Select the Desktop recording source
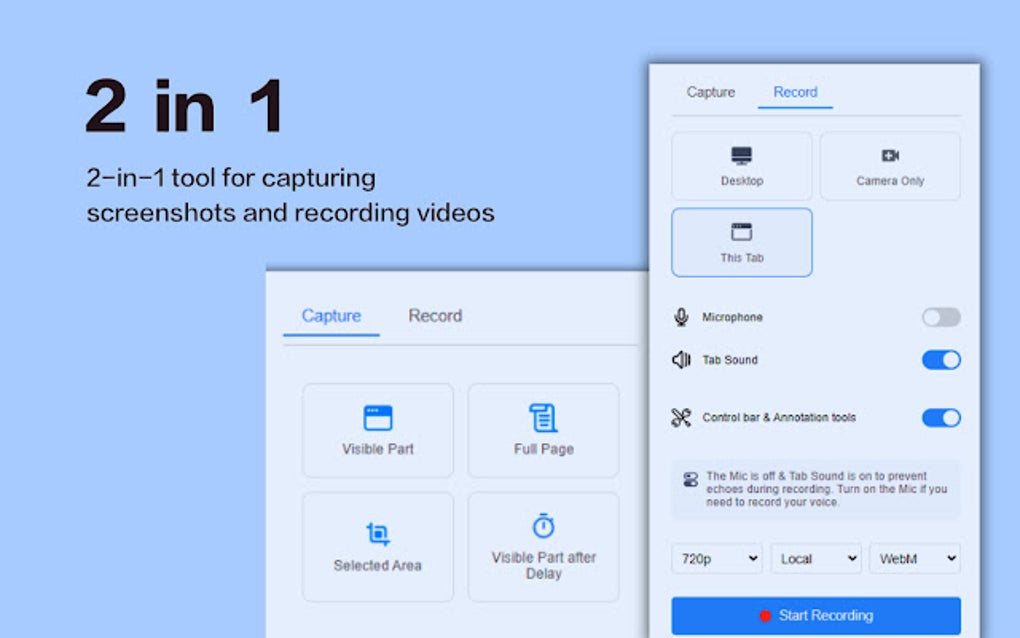The image size is (1020, 638). [x=741, y=166]
